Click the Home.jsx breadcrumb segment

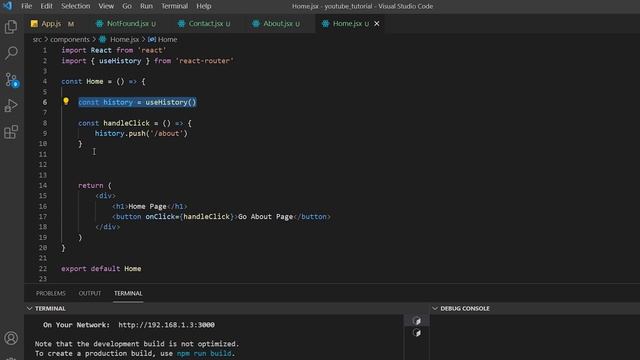tap(124, 40)
